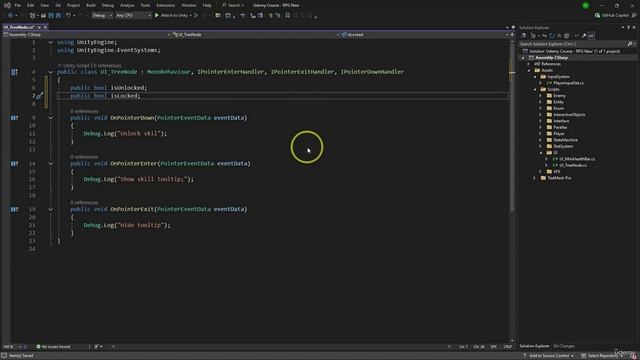The image size is (640, 360).
Task: Collapse the using directives region
Action: (51, 42)
